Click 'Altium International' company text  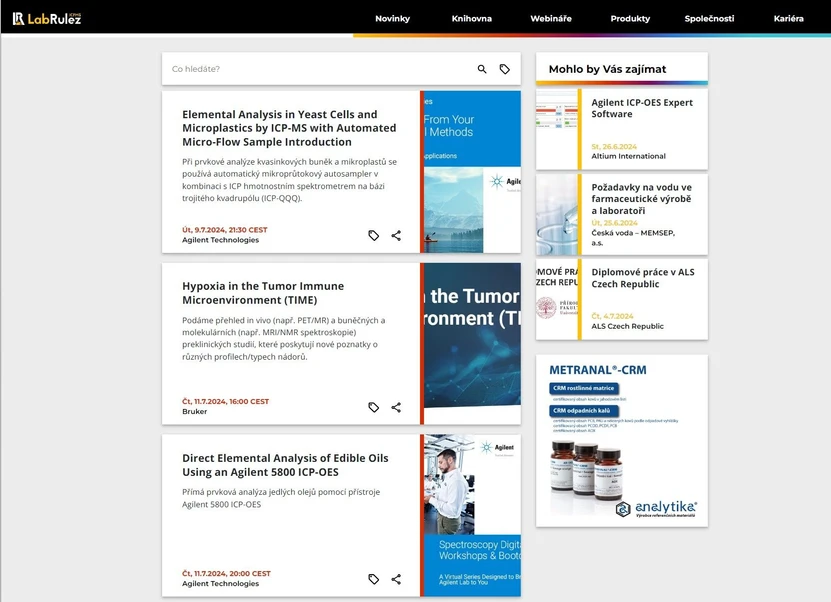(x=629, y=156)
